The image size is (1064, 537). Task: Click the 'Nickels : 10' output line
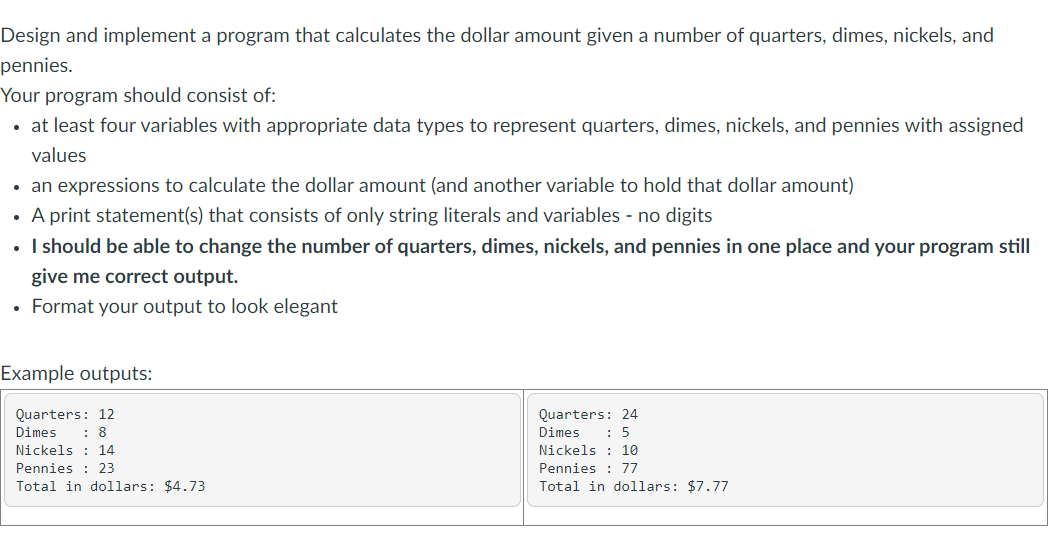(x=588, y=450)
